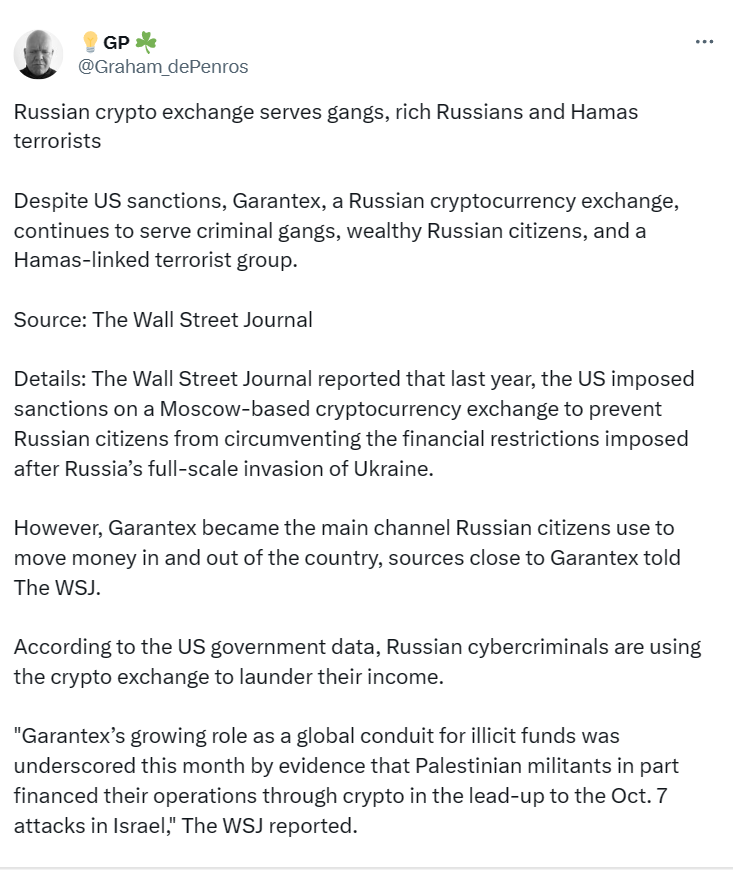The height and width of the screenshot is (870, 733).
Task: Open the tweet's more options menu
Action: click(704, 42)
